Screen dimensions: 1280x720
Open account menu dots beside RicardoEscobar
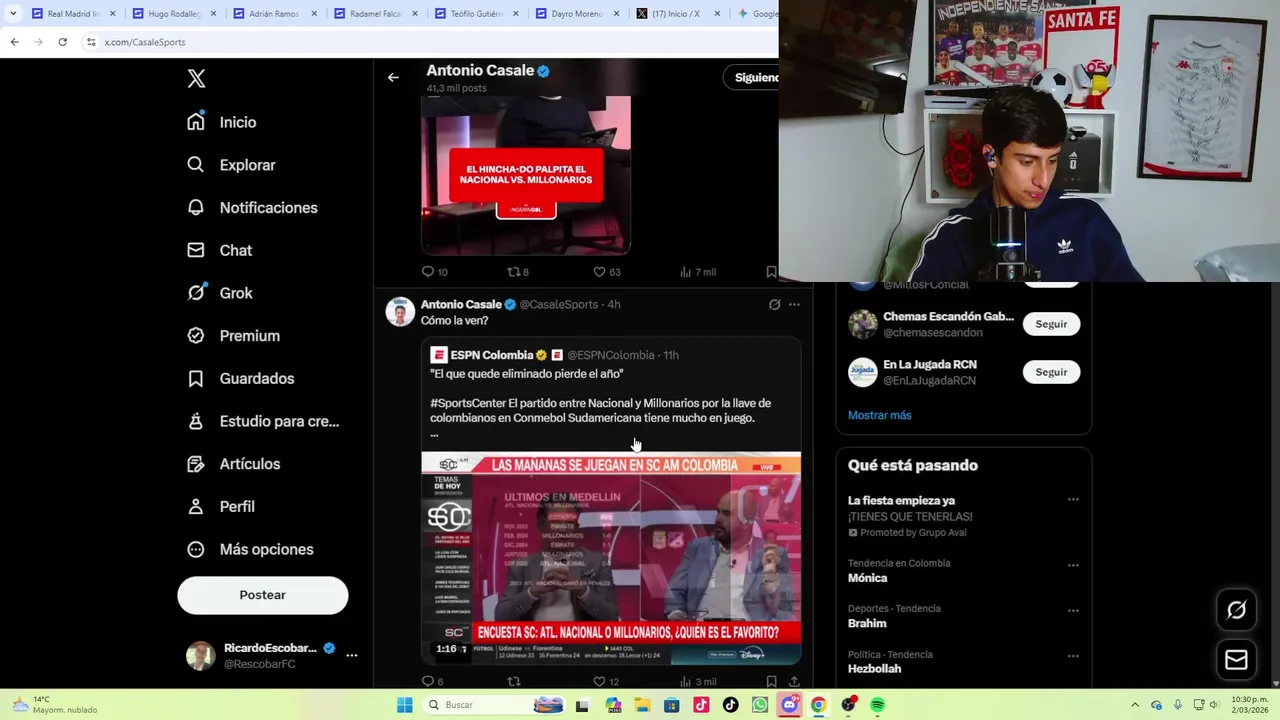point(351,655)
